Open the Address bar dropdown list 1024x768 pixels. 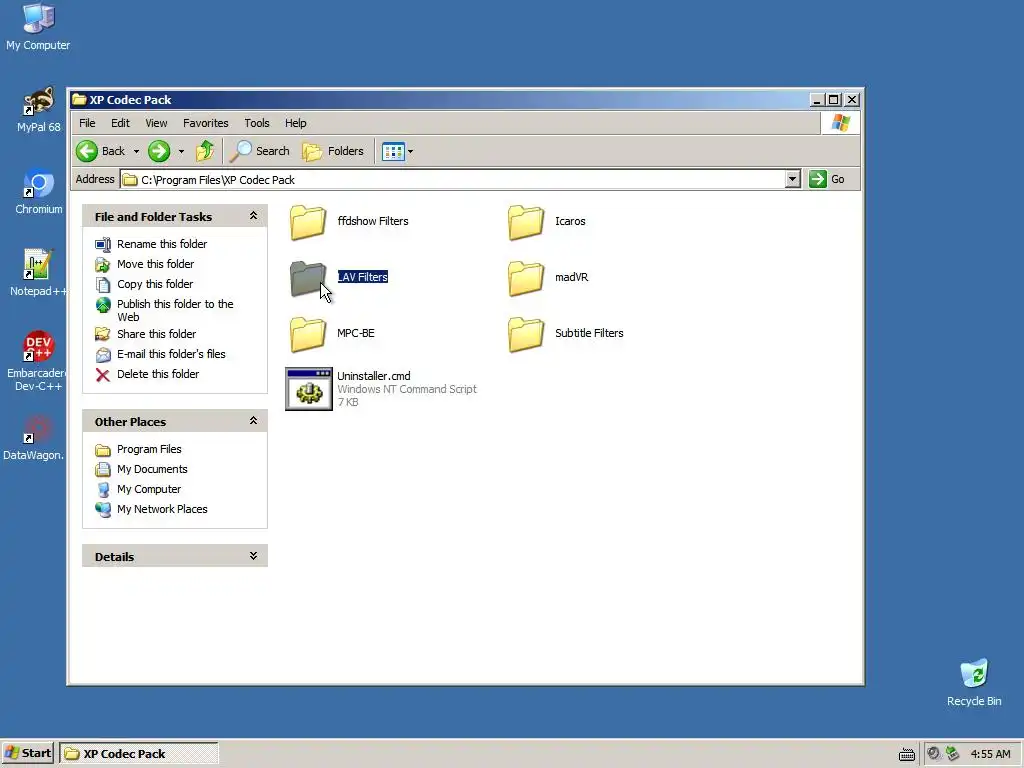click(x=792, y=180)
